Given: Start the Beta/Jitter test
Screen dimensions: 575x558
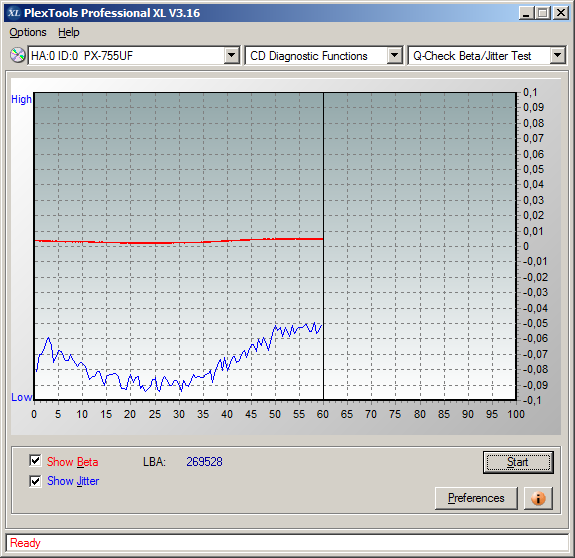Looking at the screenshot, I should tap(518, 462).
